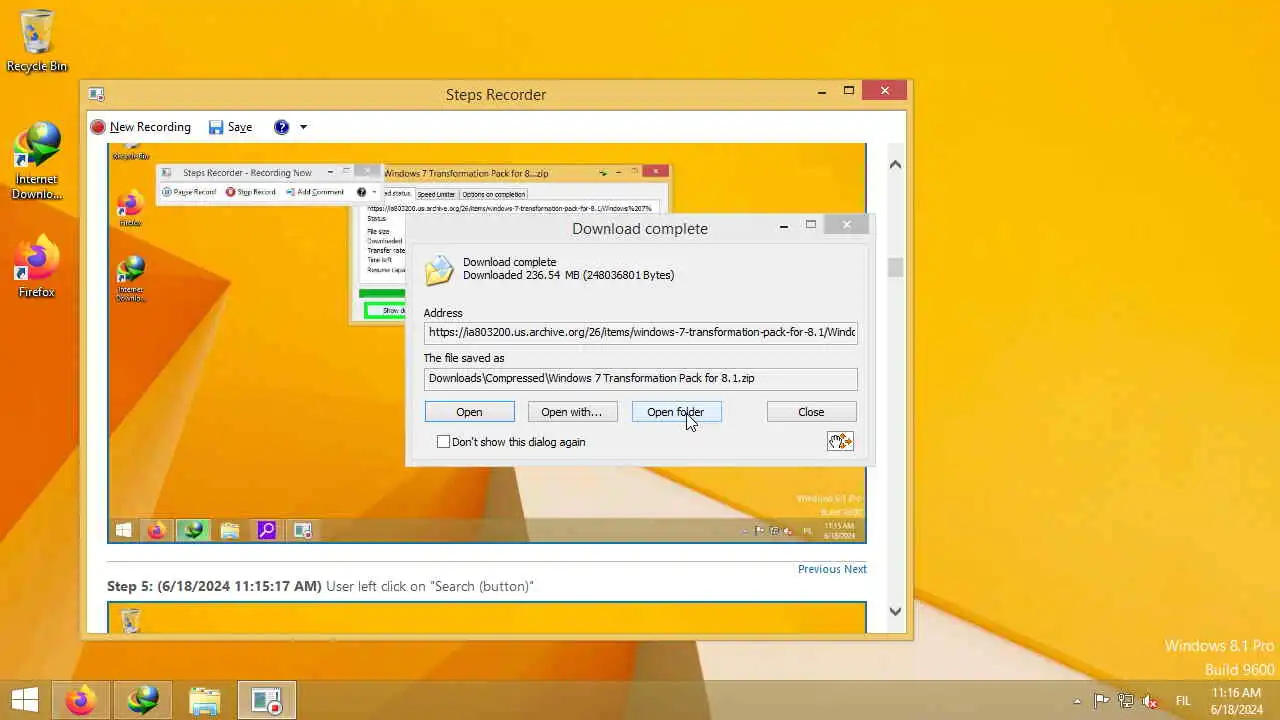This screenshot has height=720, width=1280.
Task: Open File Explorer from the taskbar
Action: tap(205, 700)
